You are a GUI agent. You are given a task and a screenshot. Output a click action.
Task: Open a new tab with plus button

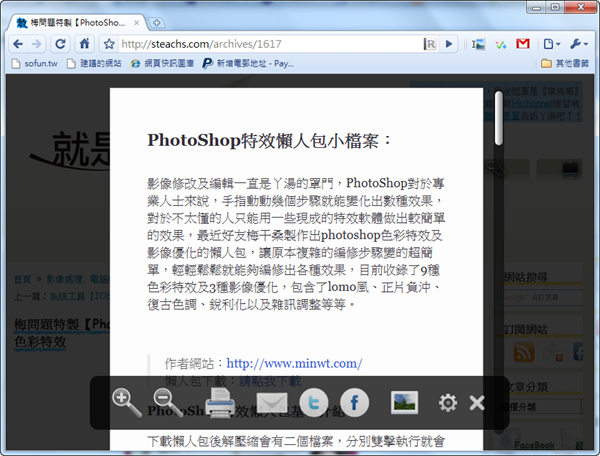click(156, 23)
